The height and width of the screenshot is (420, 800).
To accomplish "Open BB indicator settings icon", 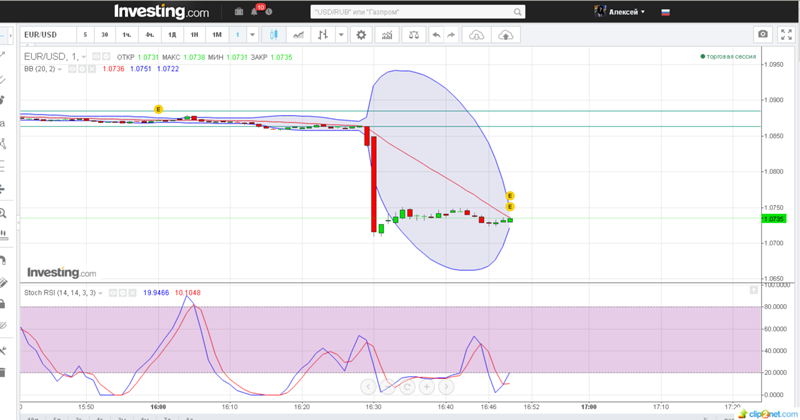I will [82, 69].
